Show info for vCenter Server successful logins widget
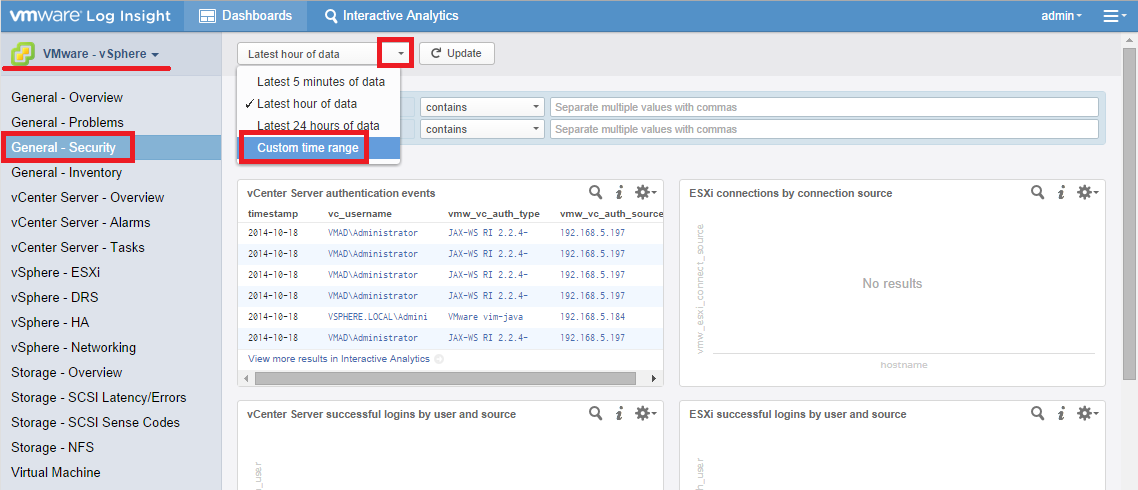 619,413
